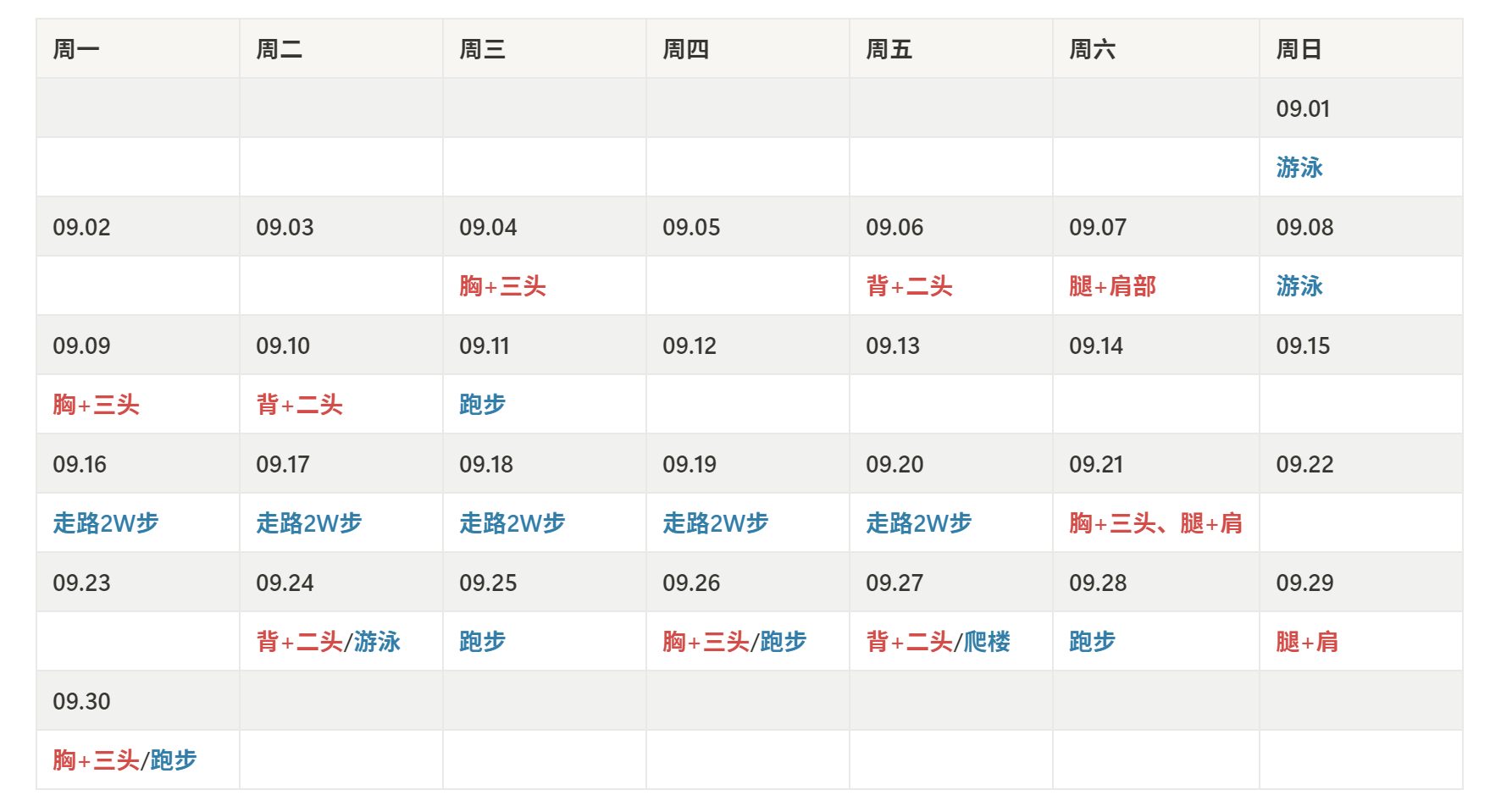Click 游泳 under 09.01
The height and width of the screenshot is (812, 1501).
(1299, 168)
